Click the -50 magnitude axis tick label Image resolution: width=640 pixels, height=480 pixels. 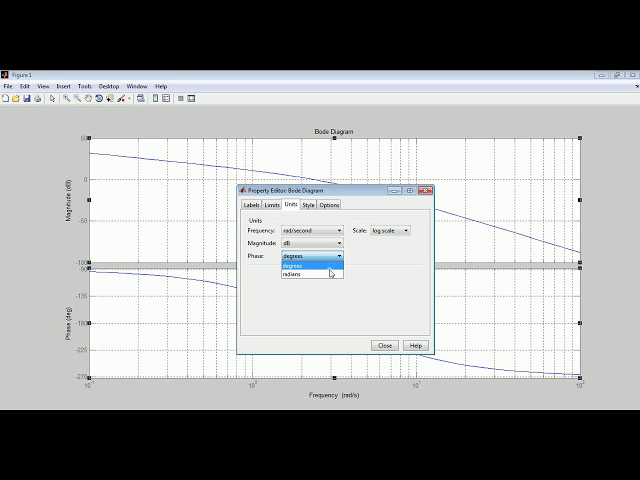click(x=83, y=221)
